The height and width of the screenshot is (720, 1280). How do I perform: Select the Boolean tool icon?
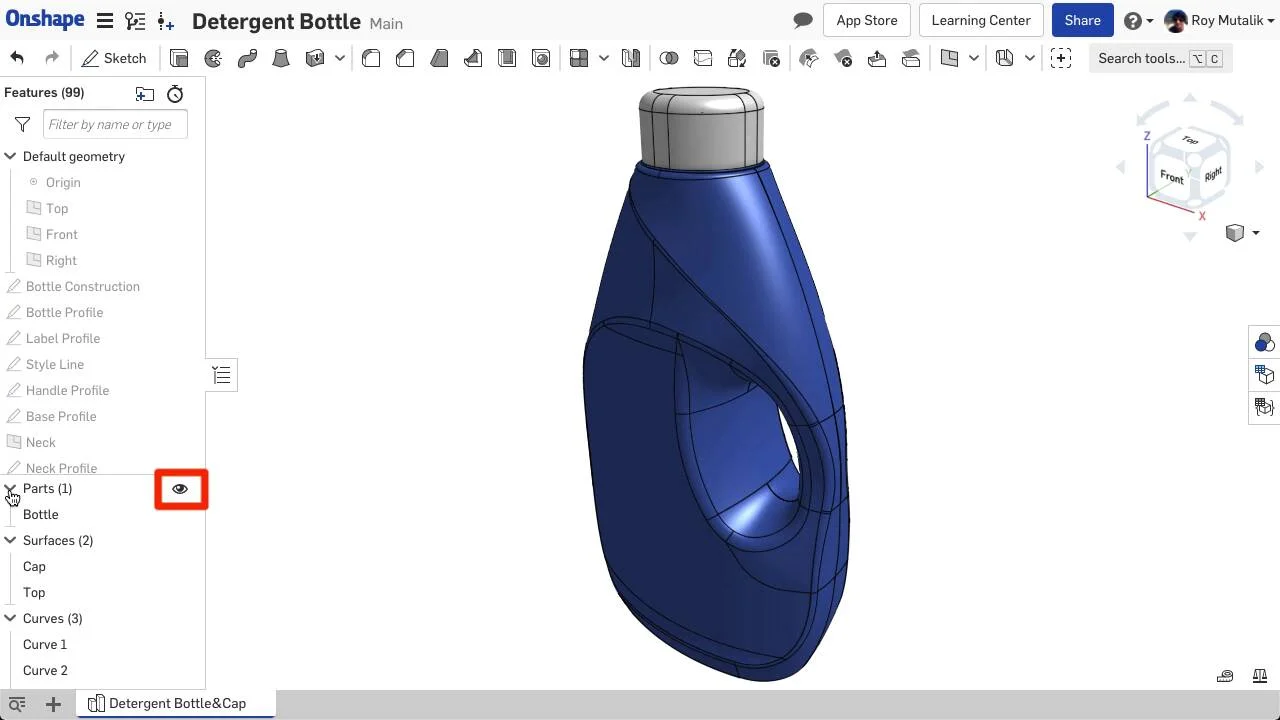669,58
